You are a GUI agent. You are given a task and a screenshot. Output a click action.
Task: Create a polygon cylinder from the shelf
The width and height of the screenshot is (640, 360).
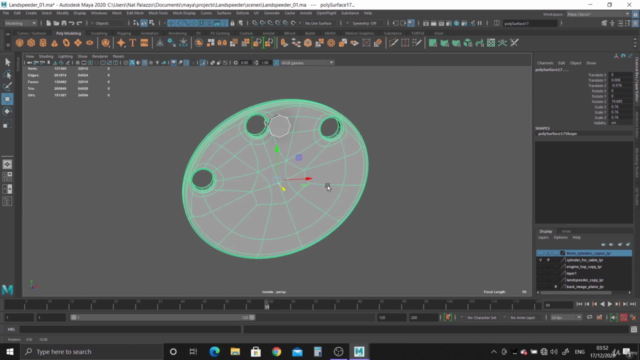coord(43,43)
